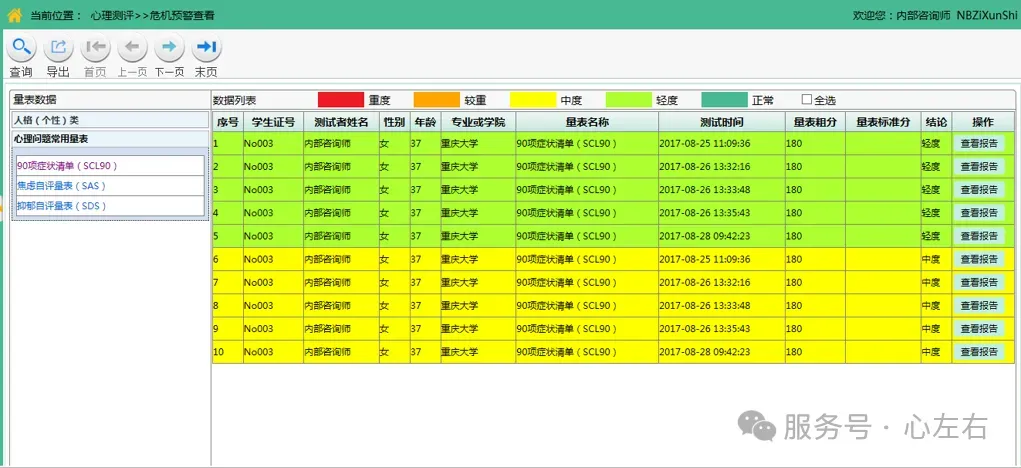
Task: Click test time 2017-08-26 13:32:16 in row 2
Action: tap(705, 167)
